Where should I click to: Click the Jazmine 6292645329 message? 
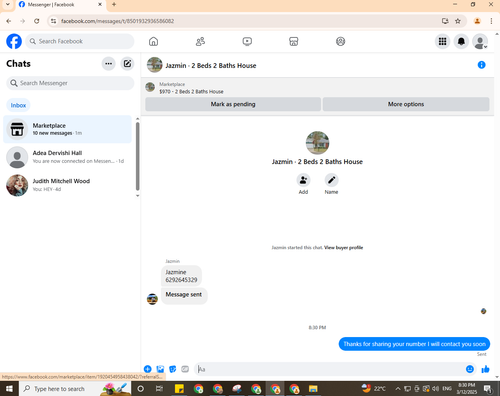pyautogui.click(x=181, y=276)
